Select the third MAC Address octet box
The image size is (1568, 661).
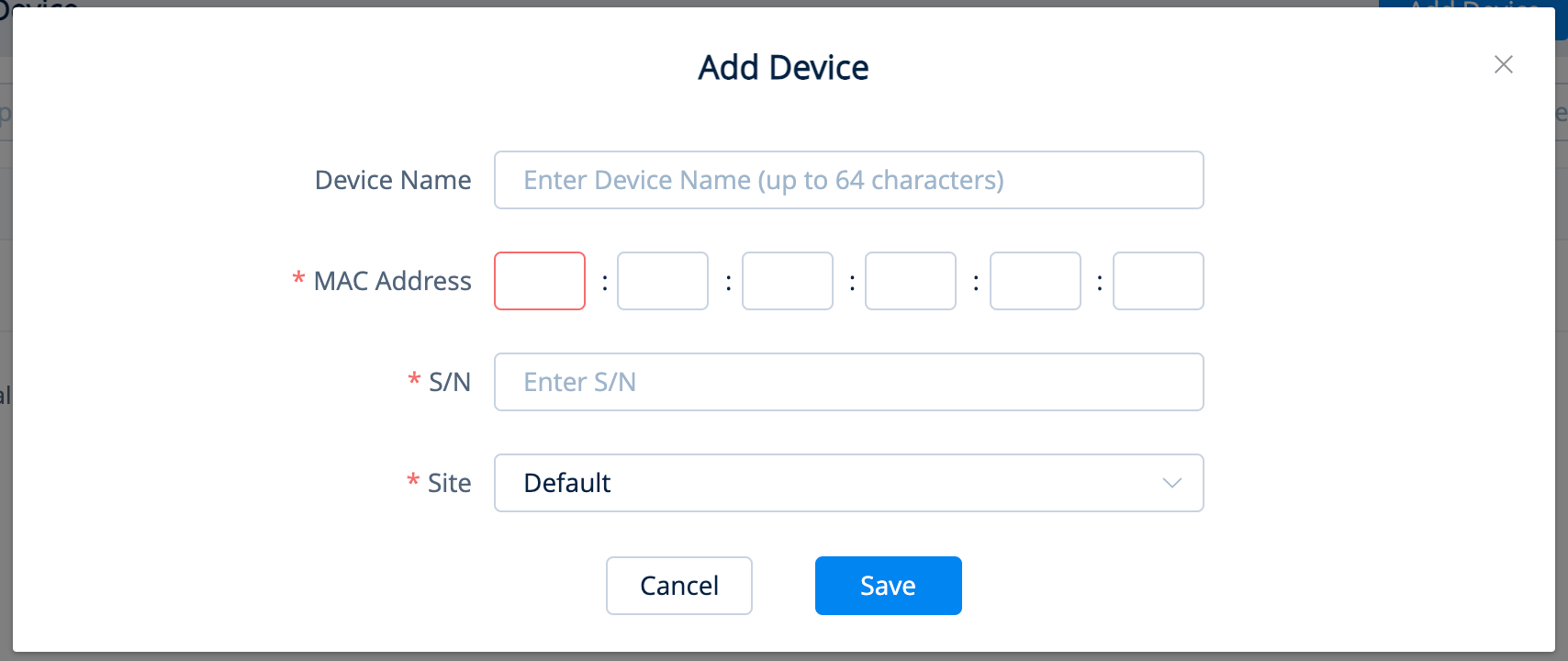(787, 281)
